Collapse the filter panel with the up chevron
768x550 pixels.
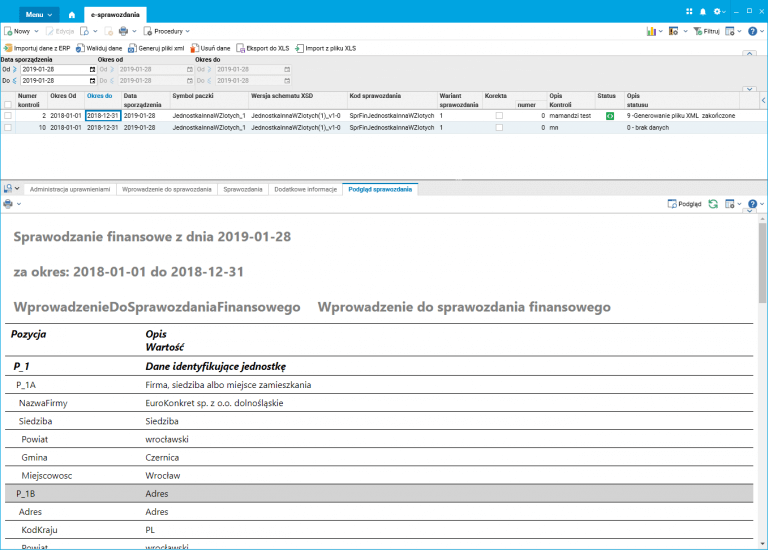(749, 53)
